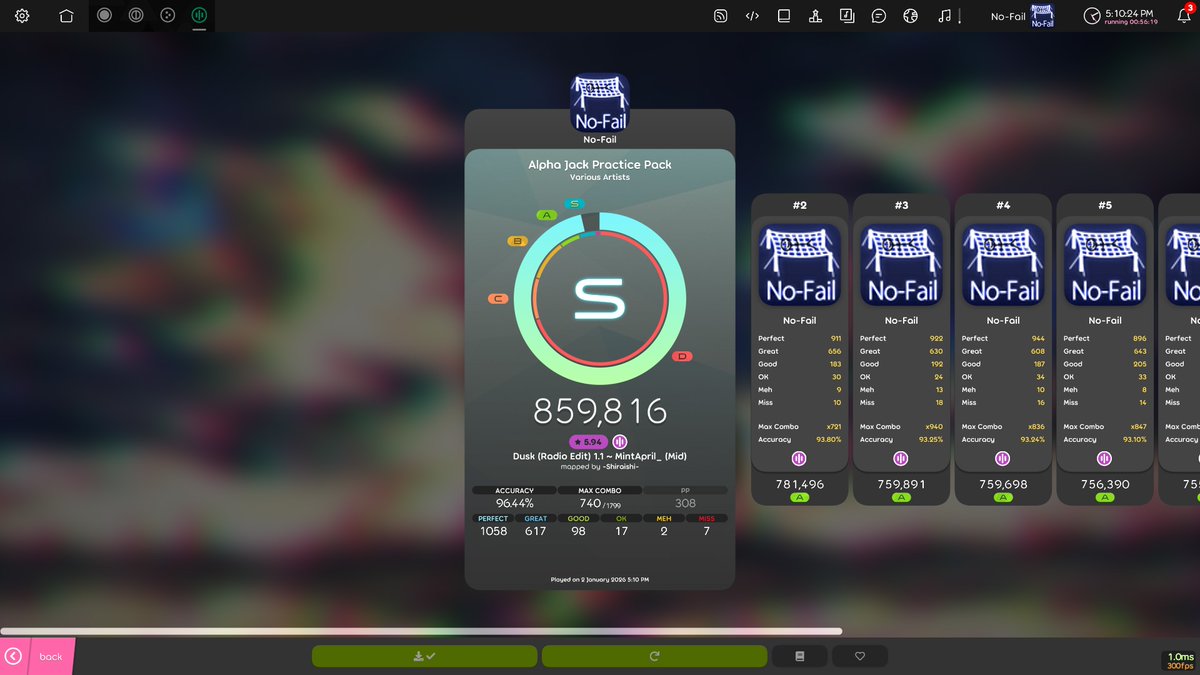Open the settings gear in the toolbar
Image resolution: width=1200 pixels, height=675 pixels.
point(22,16)
